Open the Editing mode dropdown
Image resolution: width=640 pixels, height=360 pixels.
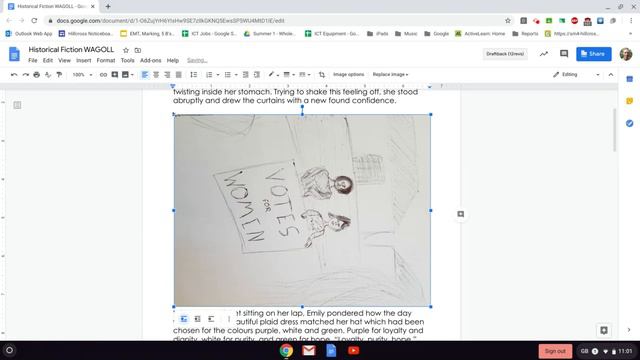pyautogui.click(x=576, y=75)
